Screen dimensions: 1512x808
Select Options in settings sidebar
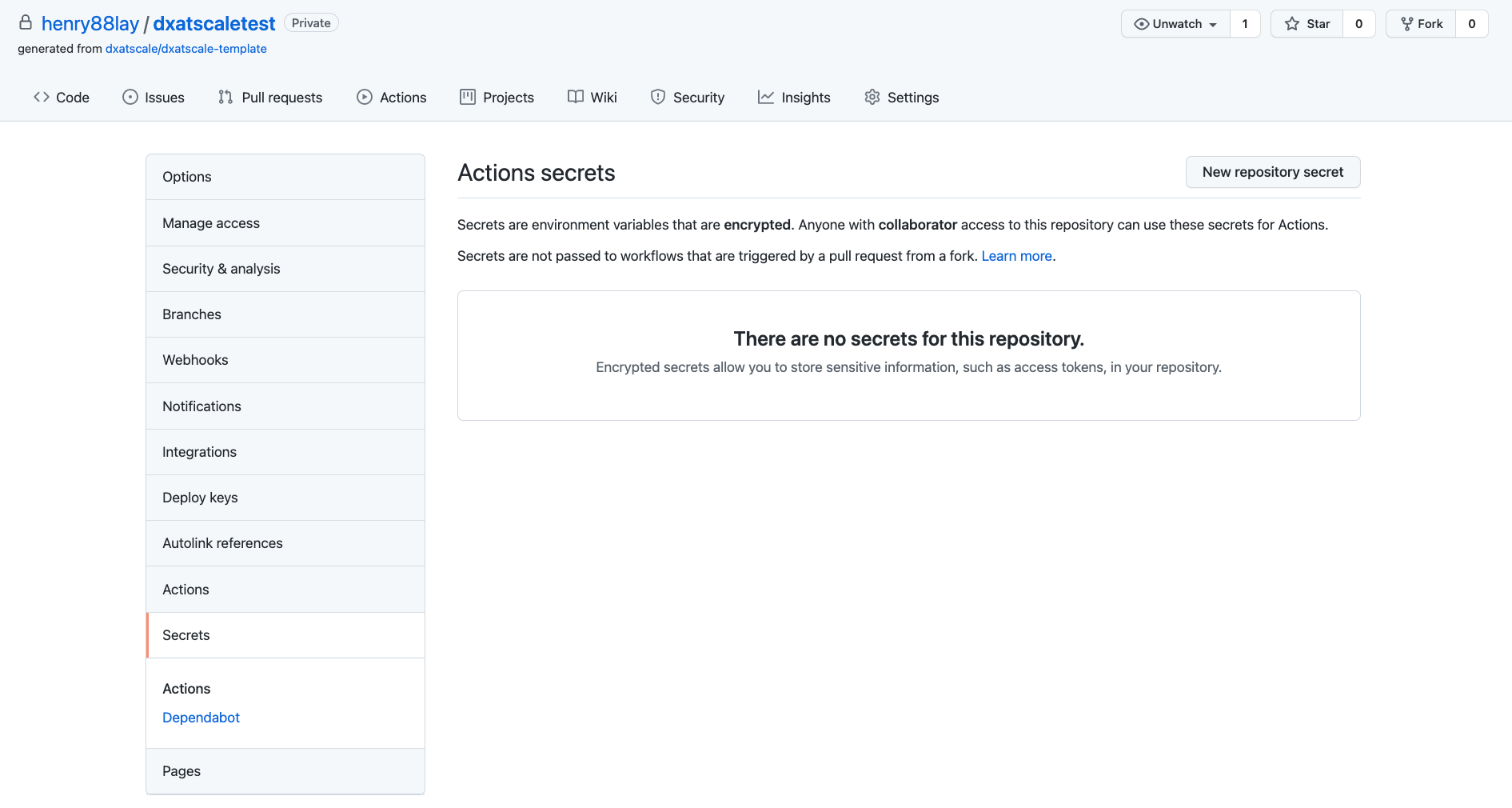(285, 177)
